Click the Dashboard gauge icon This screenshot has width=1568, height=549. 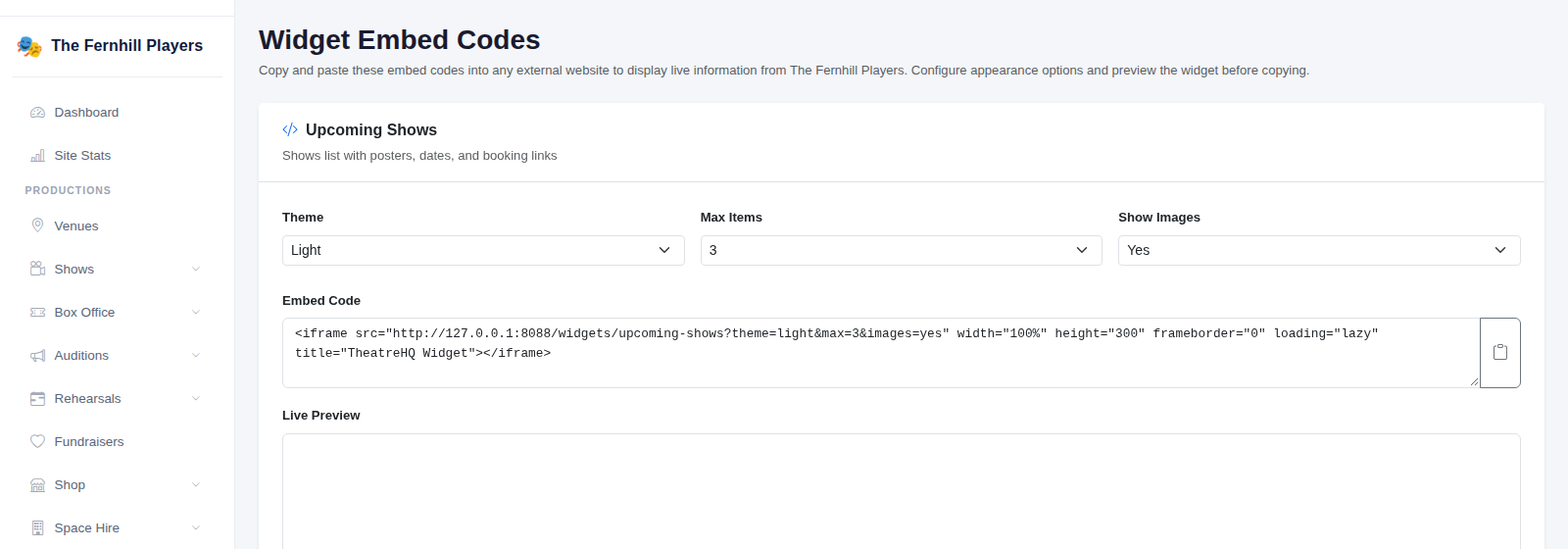tap(37, 113)
